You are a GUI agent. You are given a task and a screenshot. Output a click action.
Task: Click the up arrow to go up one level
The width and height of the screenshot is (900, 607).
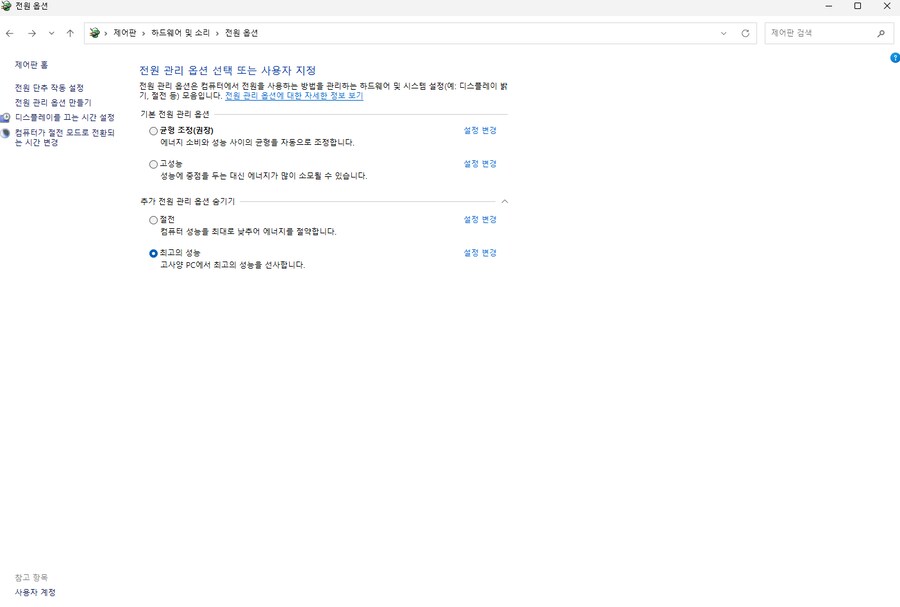point(69,32)
